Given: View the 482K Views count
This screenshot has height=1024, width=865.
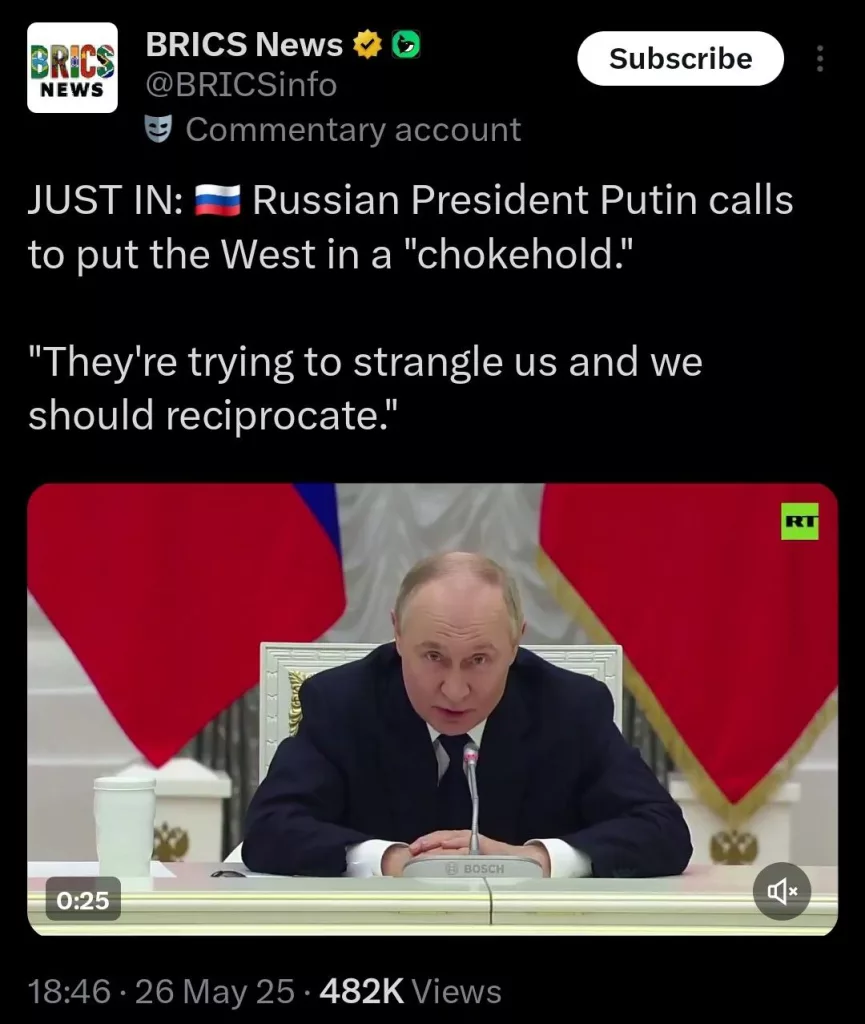Looking at the screenshot, I should [411, 991].
